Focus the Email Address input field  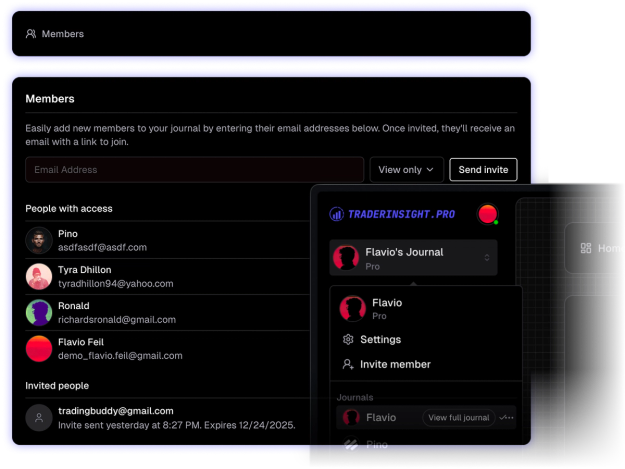pyautogui.click(x=195, y=170)
